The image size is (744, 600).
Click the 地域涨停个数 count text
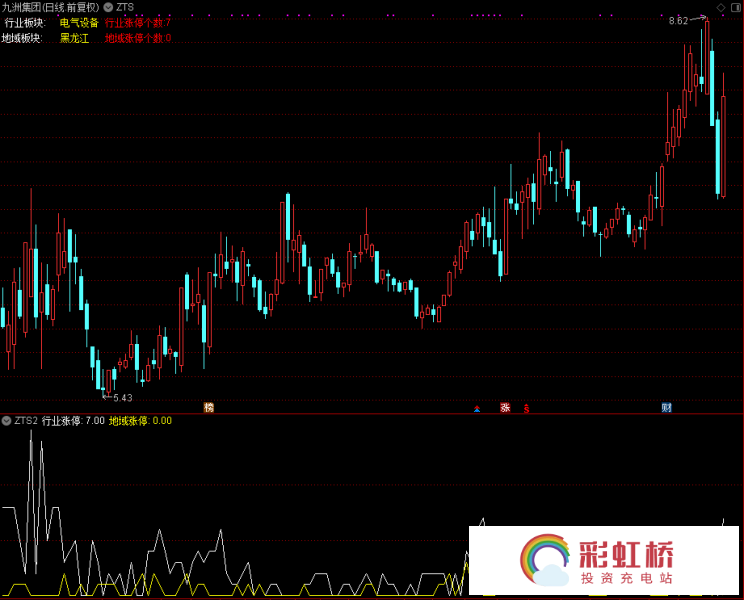pyautogui.click(x=138, y=38)
